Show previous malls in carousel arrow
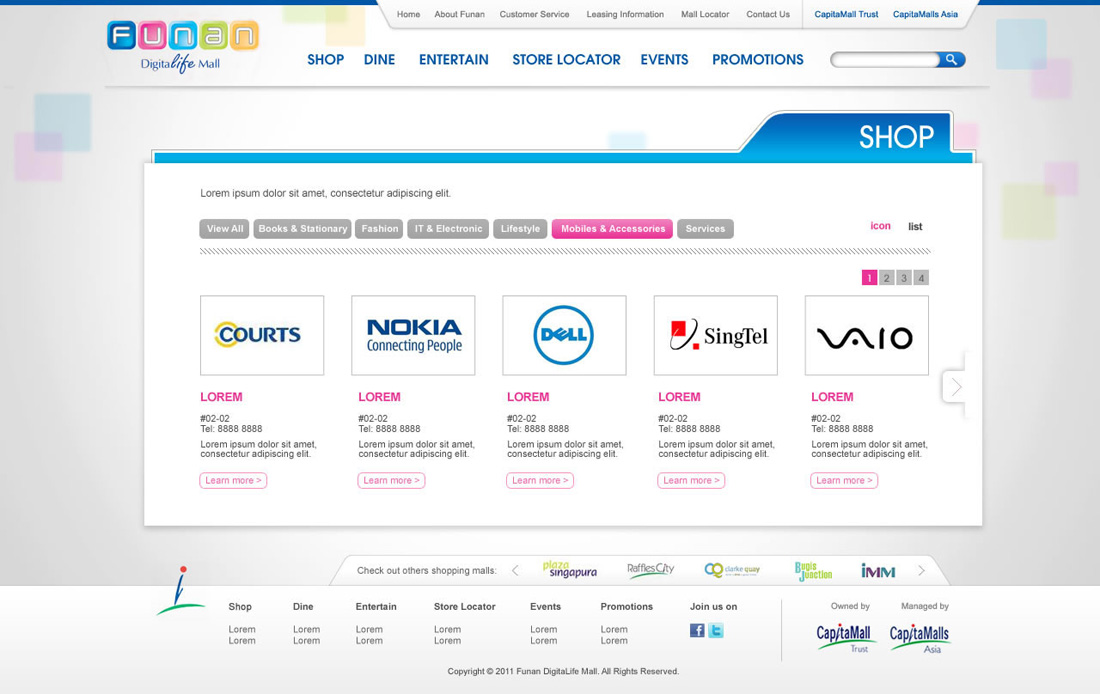Image resolution: width=1100 pixels, height=694 pixels. 516,570
